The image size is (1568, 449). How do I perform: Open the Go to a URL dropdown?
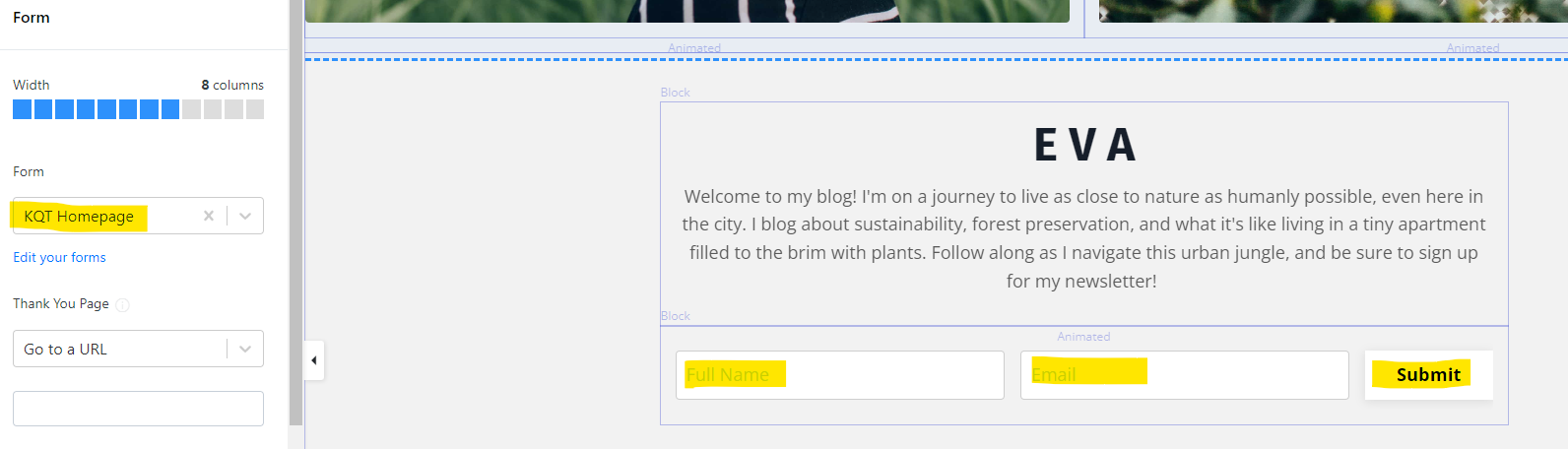tap(138, 349)
